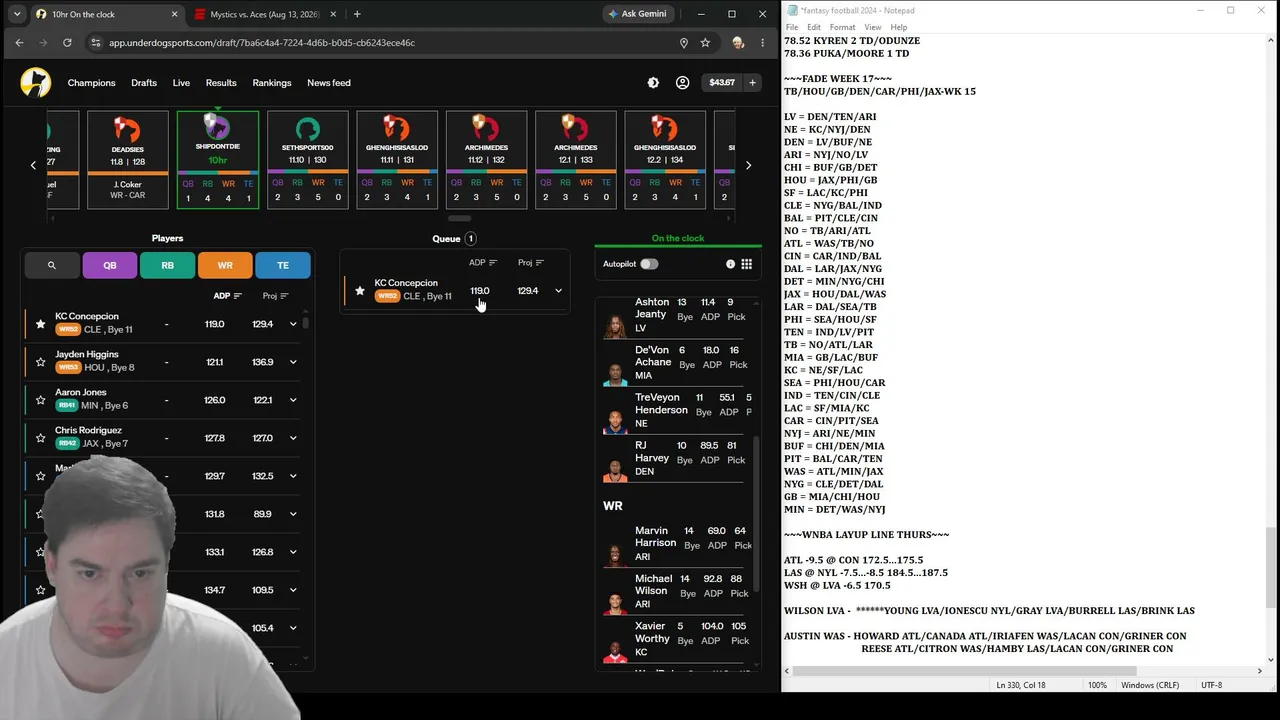Expand Jayden Higgins player details
Image resolution: width=1280 pixels, height=720 pixels.
click(x=293, y=362)
